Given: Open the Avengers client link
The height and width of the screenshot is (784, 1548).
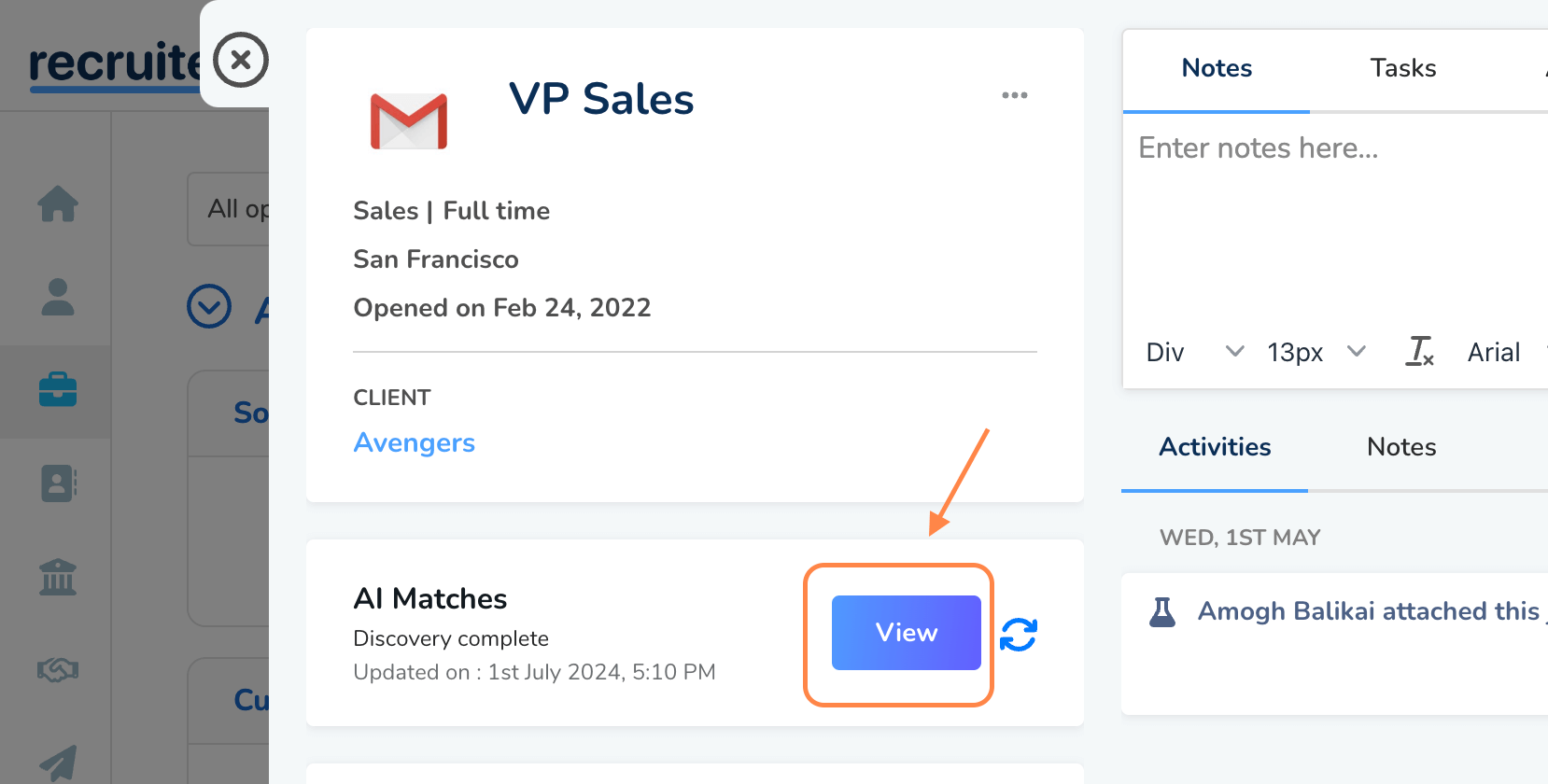Looking at the screenshot, I should pyautogui.click(x=414, y=442).
